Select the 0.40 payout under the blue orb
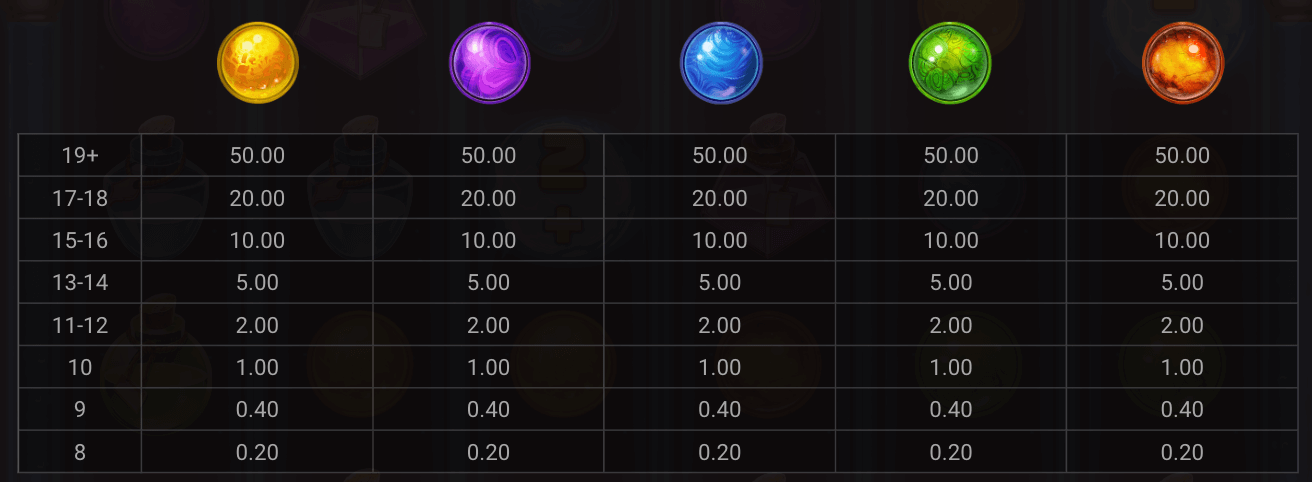Screen dimensions: 1312x482 [720, 410]
